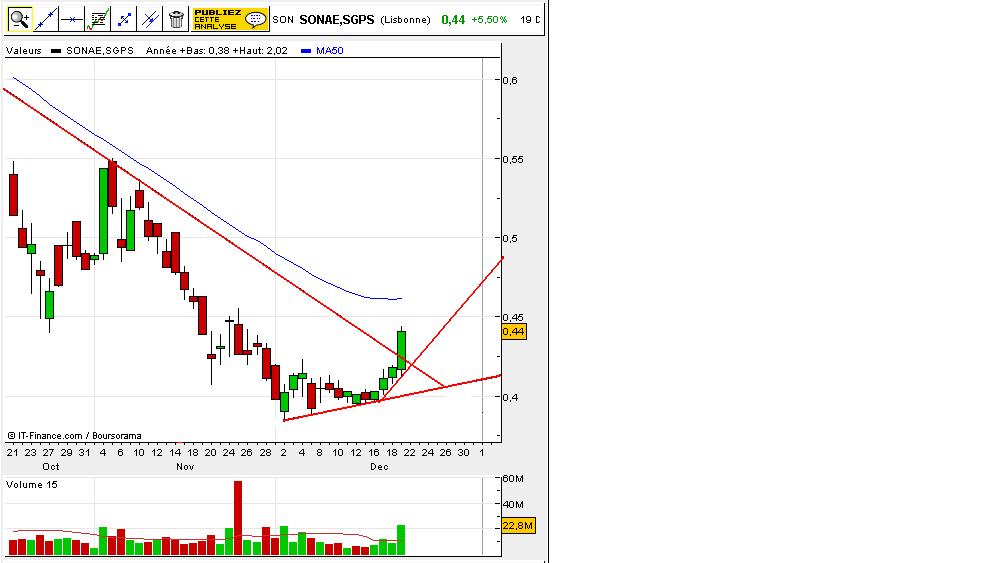This screenshot has height=563, width=997.
Task: Click the 40M volume axis label
Action: click(513, 504)
